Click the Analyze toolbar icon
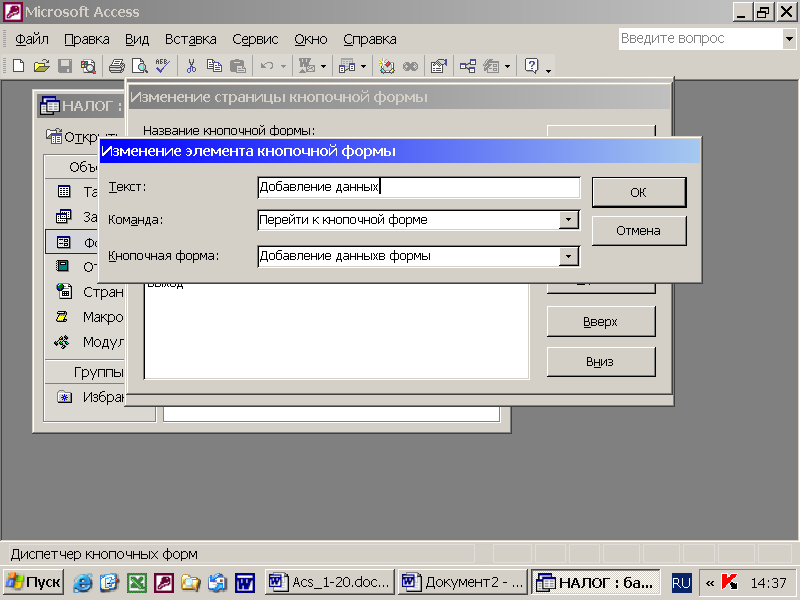This screenshot has height=600, width=800. [x=347, y=66]
